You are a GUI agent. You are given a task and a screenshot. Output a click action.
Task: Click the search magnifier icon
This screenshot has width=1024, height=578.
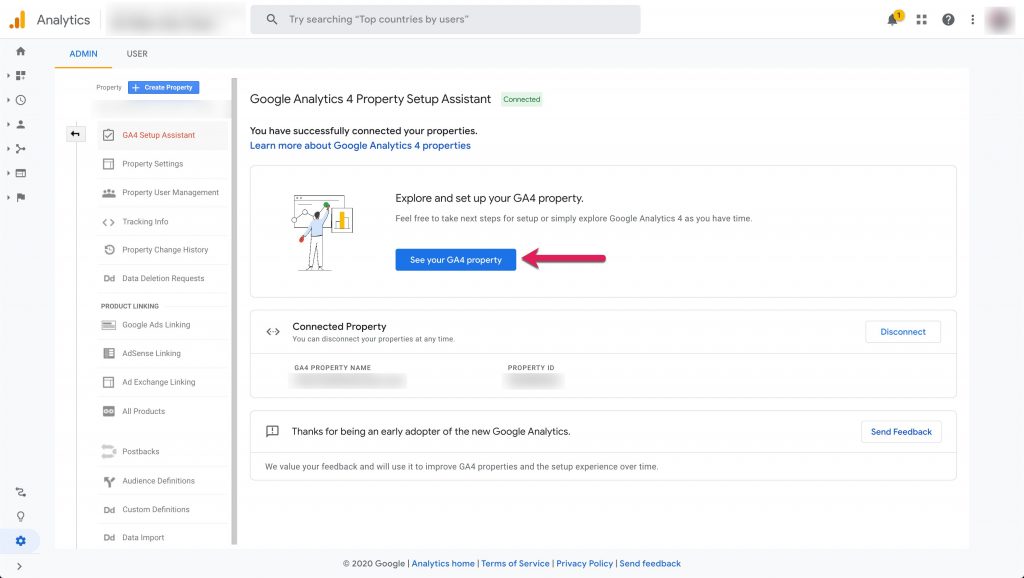[272, 20]
